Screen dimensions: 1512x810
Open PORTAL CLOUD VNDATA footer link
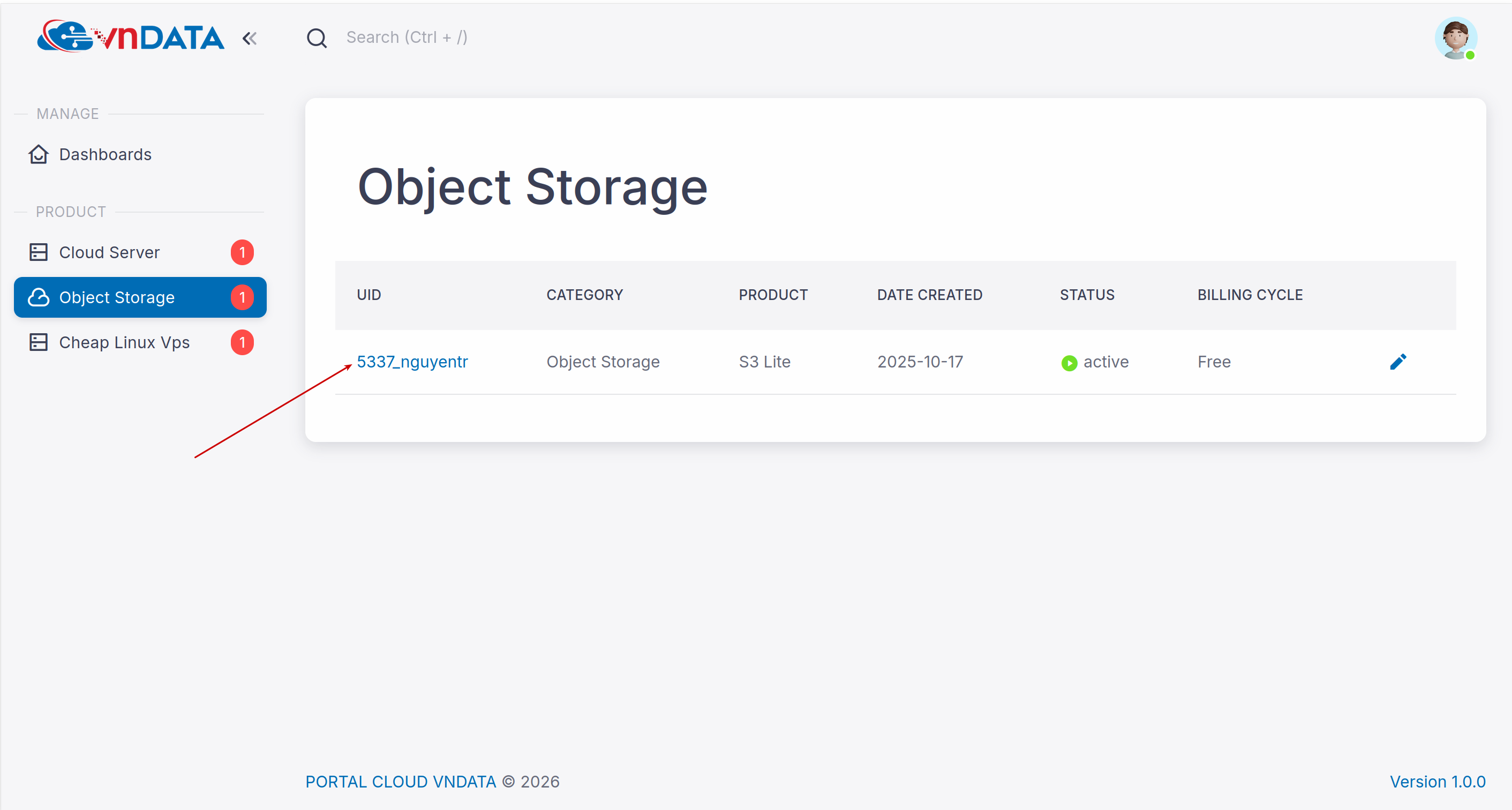pyautogui.click(x=401, y=782)
